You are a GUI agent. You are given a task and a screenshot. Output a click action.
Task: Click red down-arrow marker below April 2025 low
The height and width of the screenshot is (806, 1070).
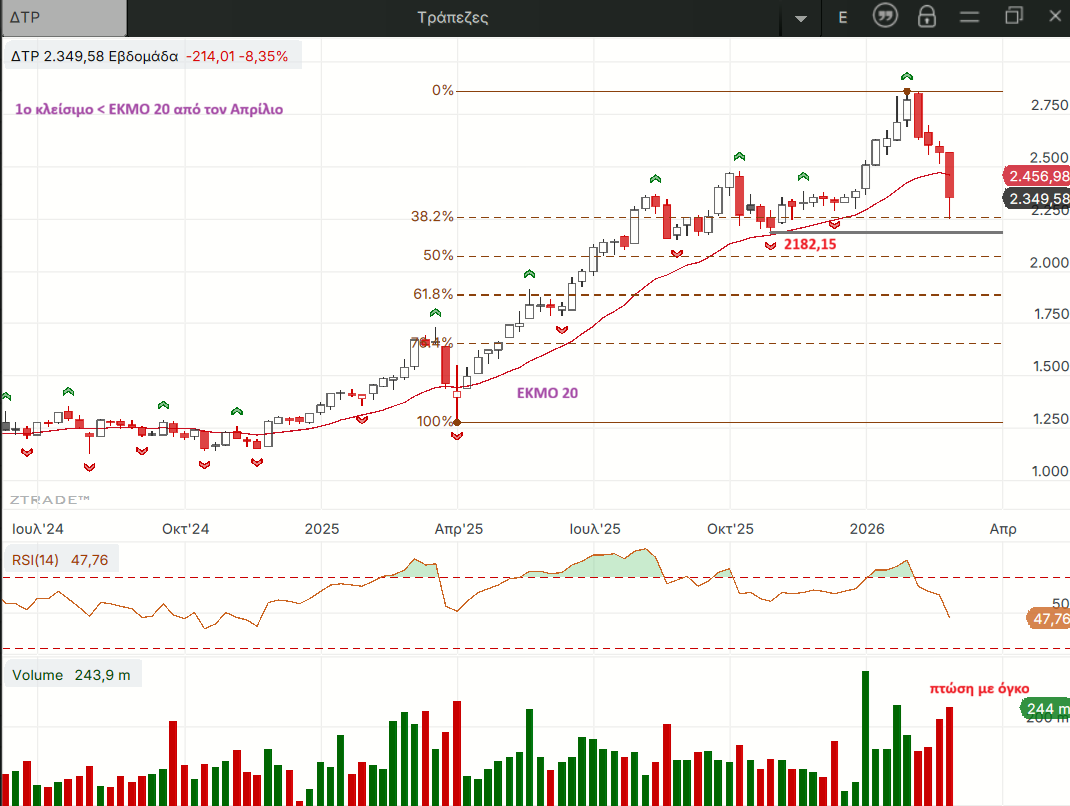click(457, 438)
